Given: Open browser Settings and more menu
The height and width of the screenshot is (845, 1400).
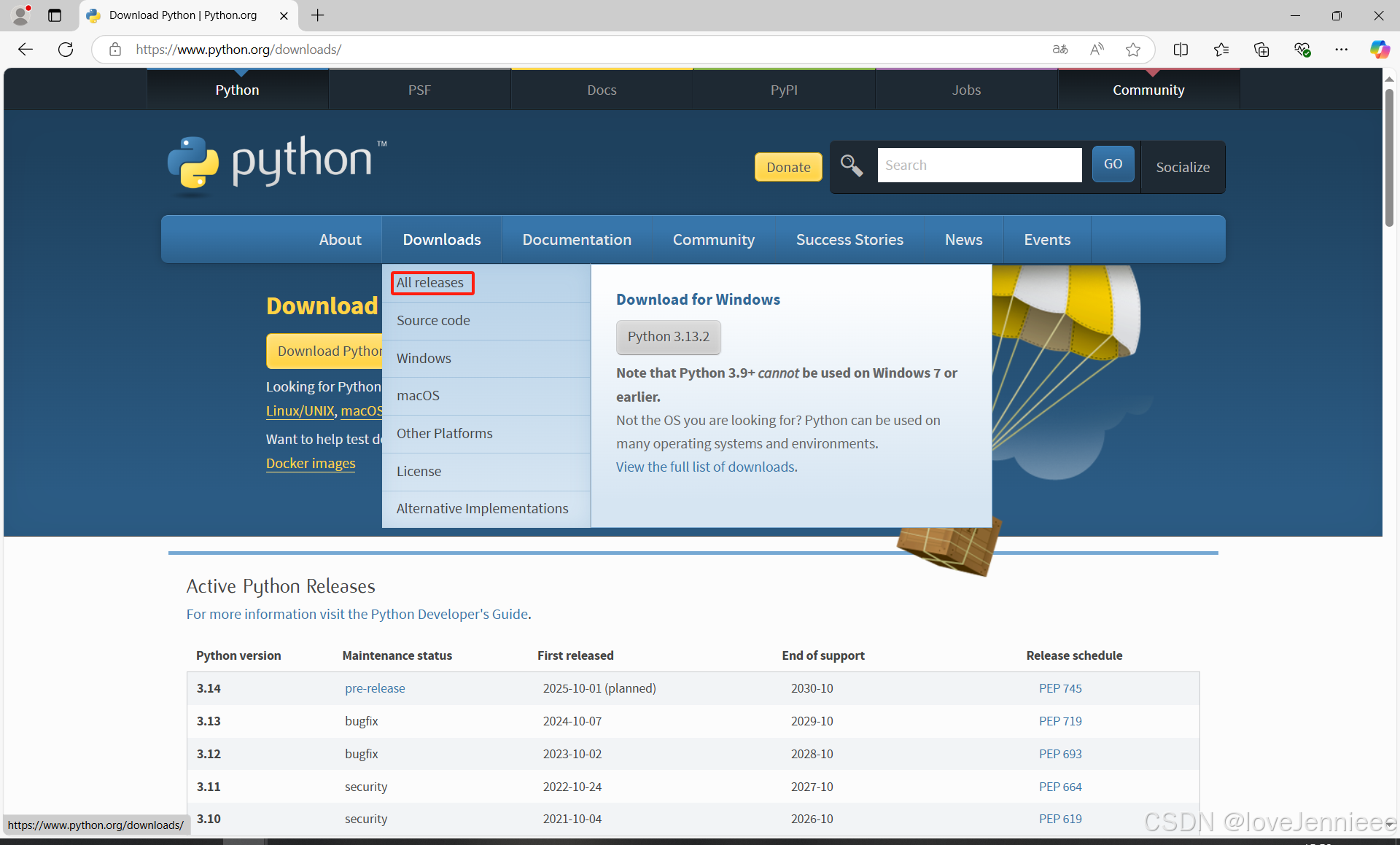Looking at the screenshot, I should [1341, 50].
